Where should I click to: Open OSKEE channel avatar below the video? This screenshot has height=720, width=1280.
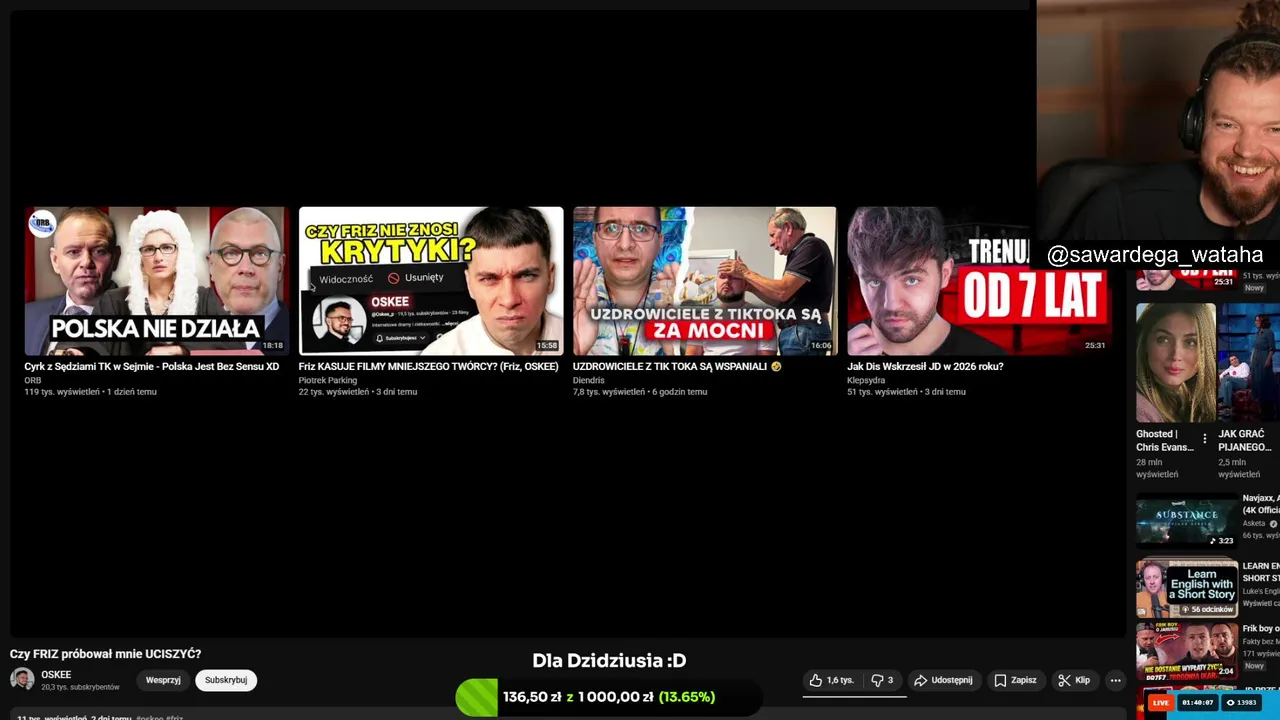(22, 679)
